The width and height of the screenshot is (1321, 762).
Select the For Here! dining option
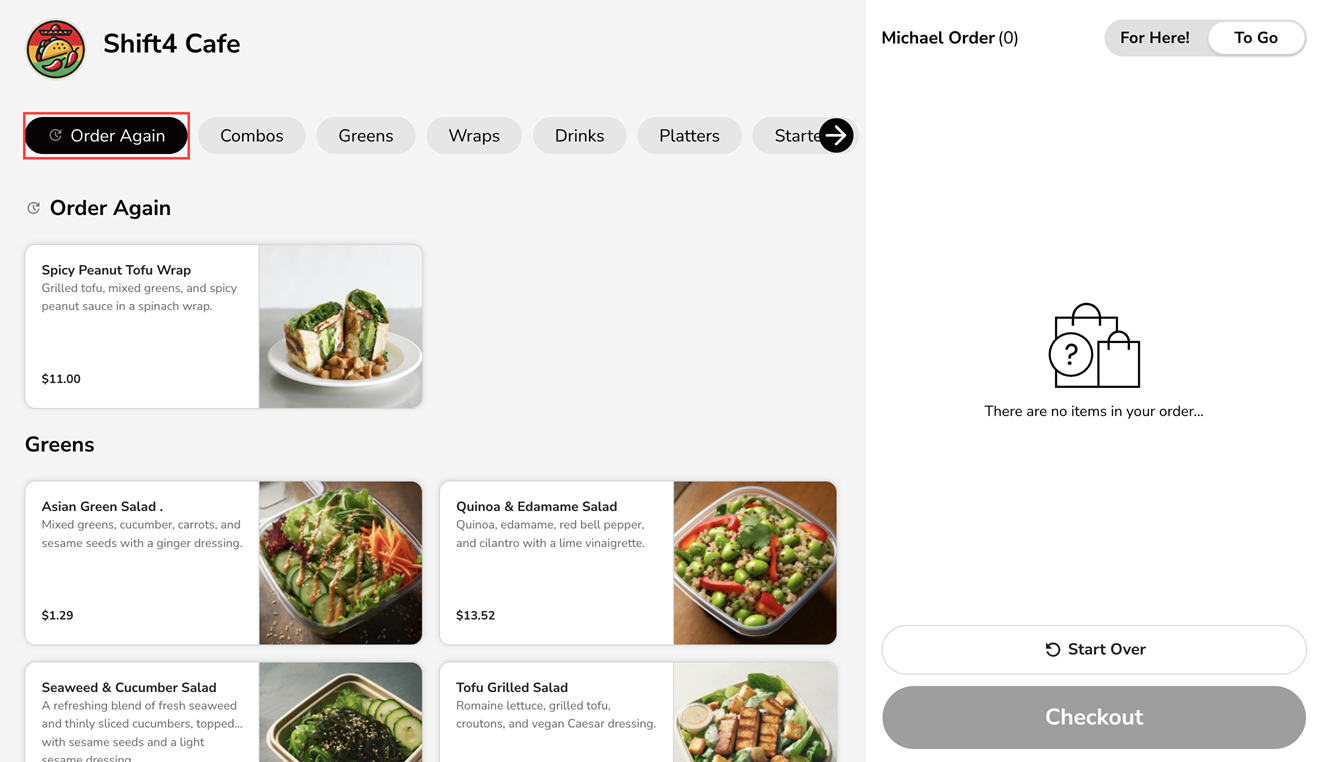[1154, 38]
